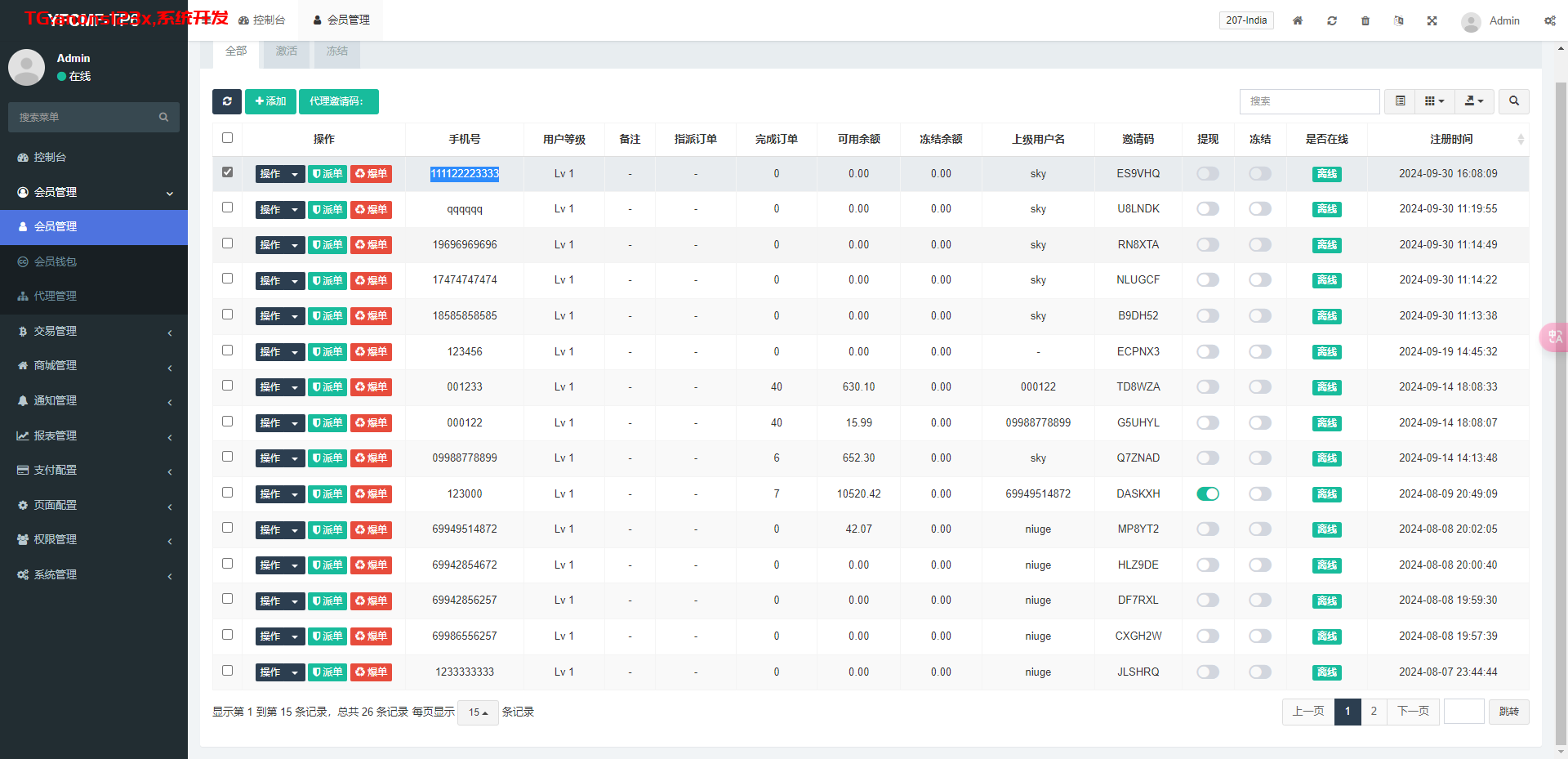
Task: Go to page 2 of records
Action: [1374, 712]
